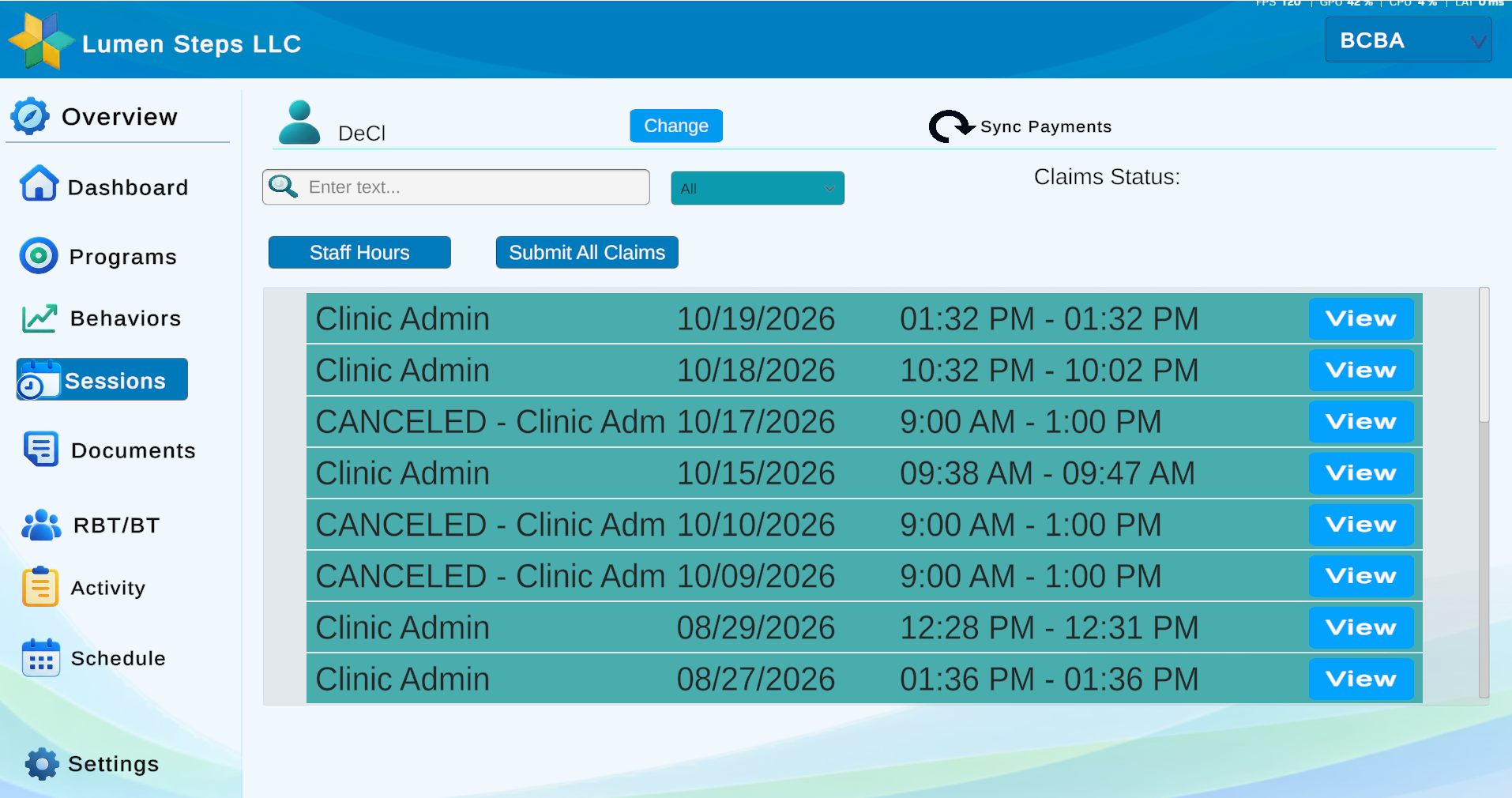Click the Schedule calendar icon
Screen dimensions: 1512x798
pyautogui.click(x=41, y=657)
